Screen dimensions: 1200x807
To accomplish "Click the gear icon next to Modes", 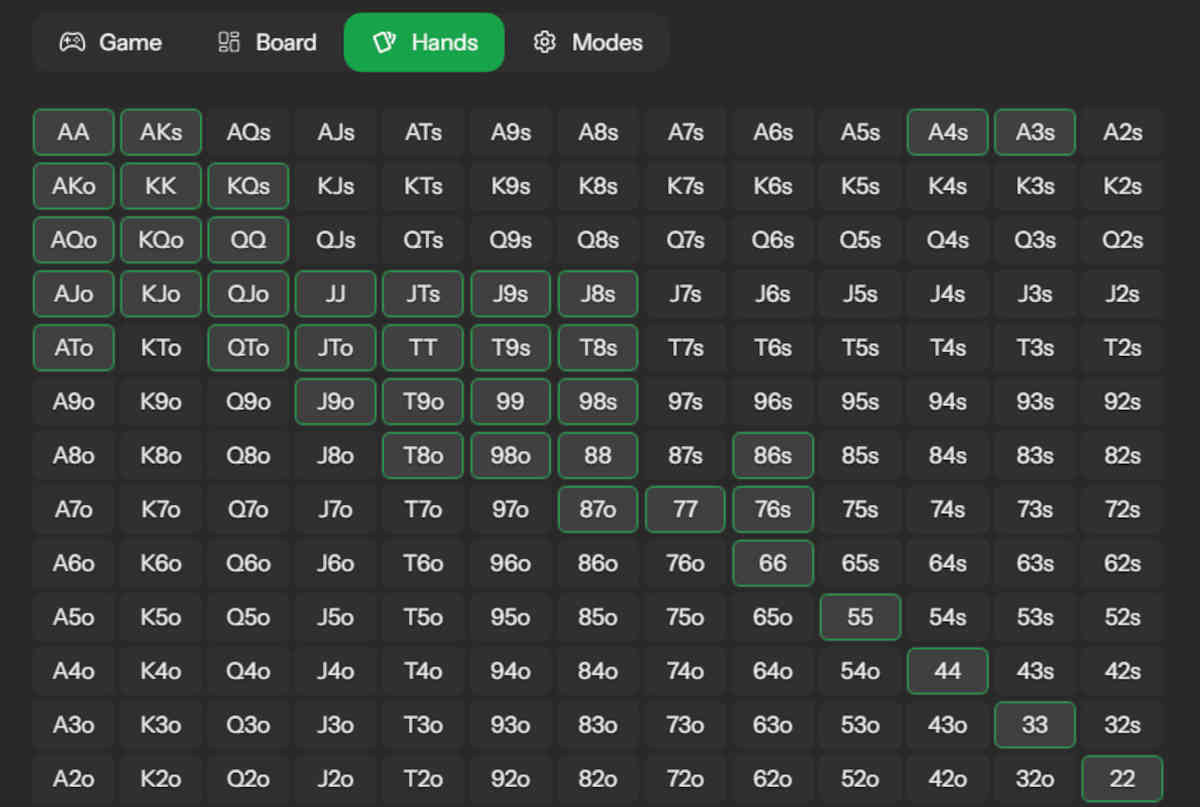I will pyautogui.click(x=545, y=42).
